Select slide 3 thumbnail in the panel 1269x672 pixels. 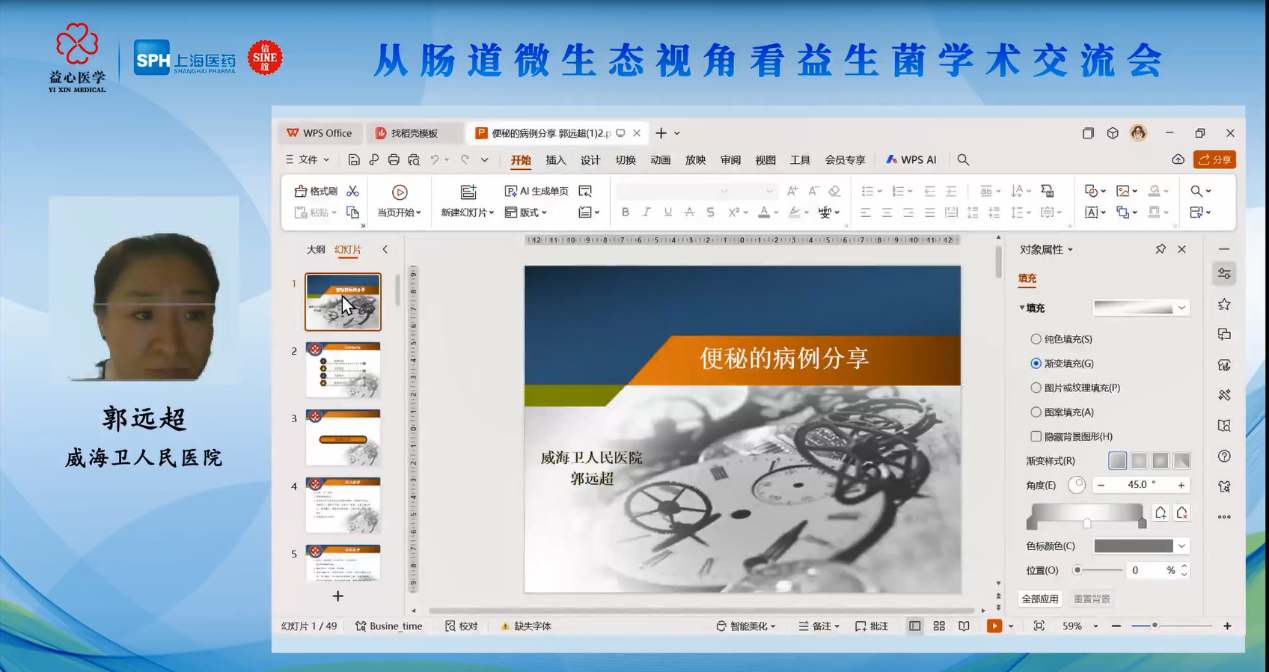point(343,437)
